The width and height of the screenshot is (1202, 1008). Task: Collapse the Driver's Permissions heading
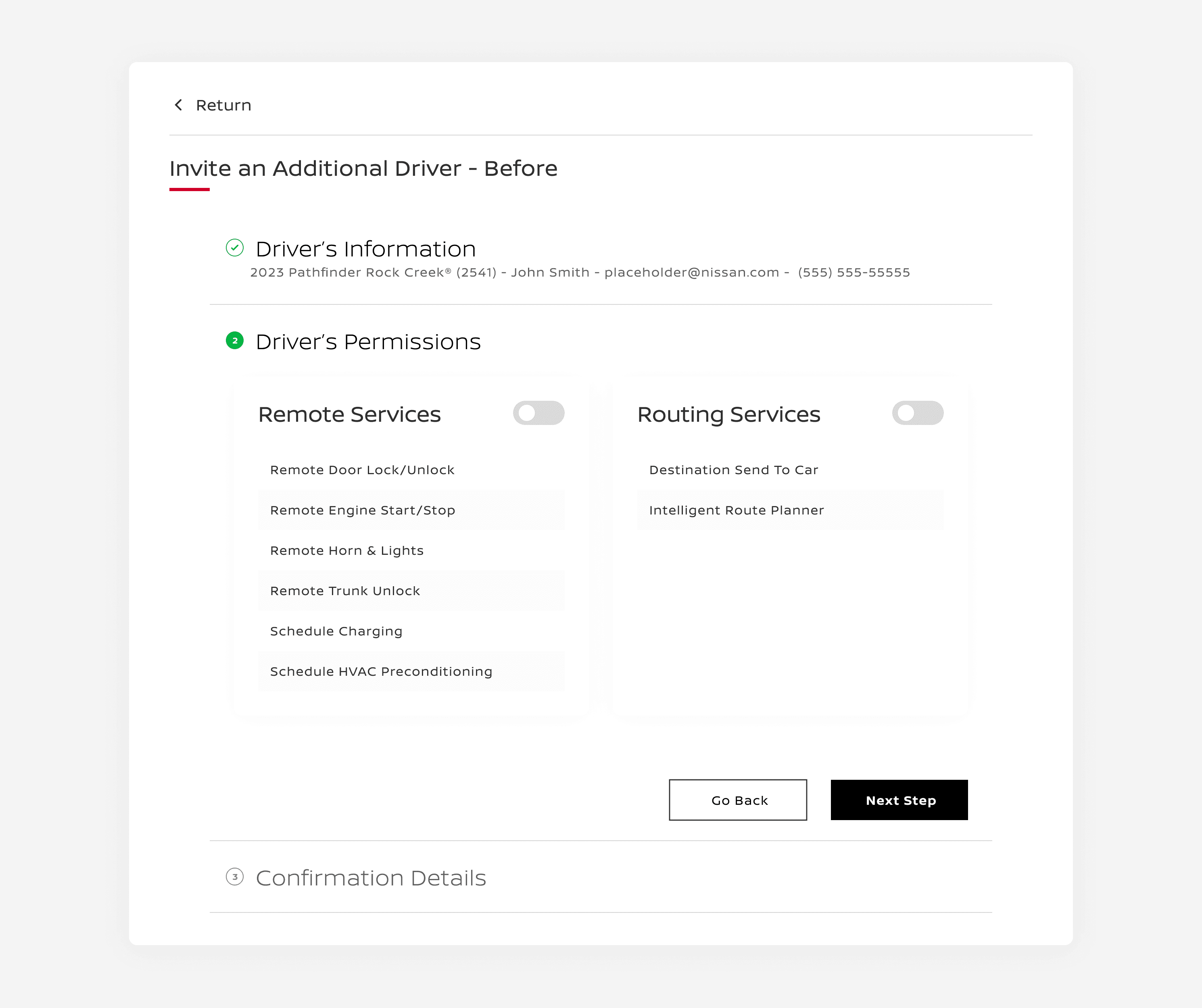tap(367, 342)
